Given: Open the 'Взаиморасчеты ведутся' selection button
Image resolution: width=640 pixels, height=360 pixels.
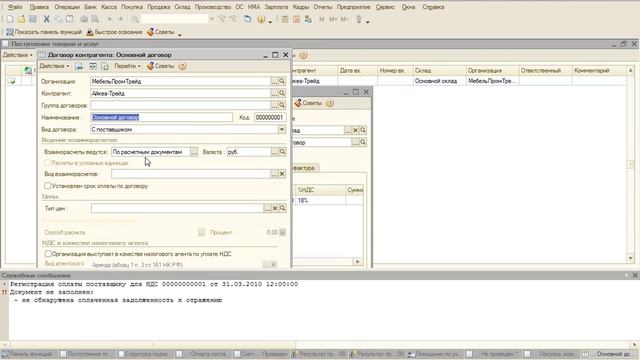Looking at the screenshot, I should pos(194,151).
